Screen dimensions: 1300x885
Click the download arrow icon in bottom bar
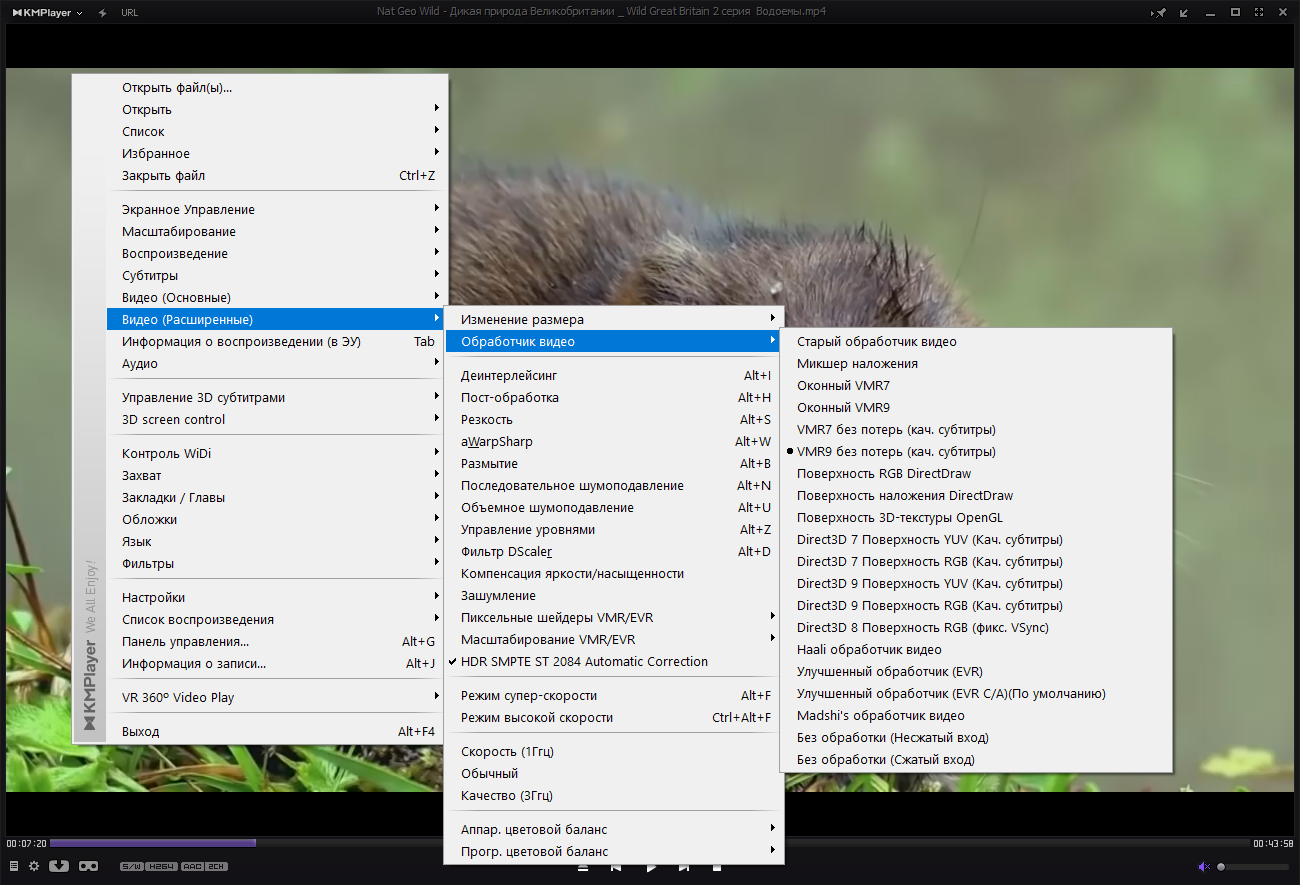click(x=59, y=866)
